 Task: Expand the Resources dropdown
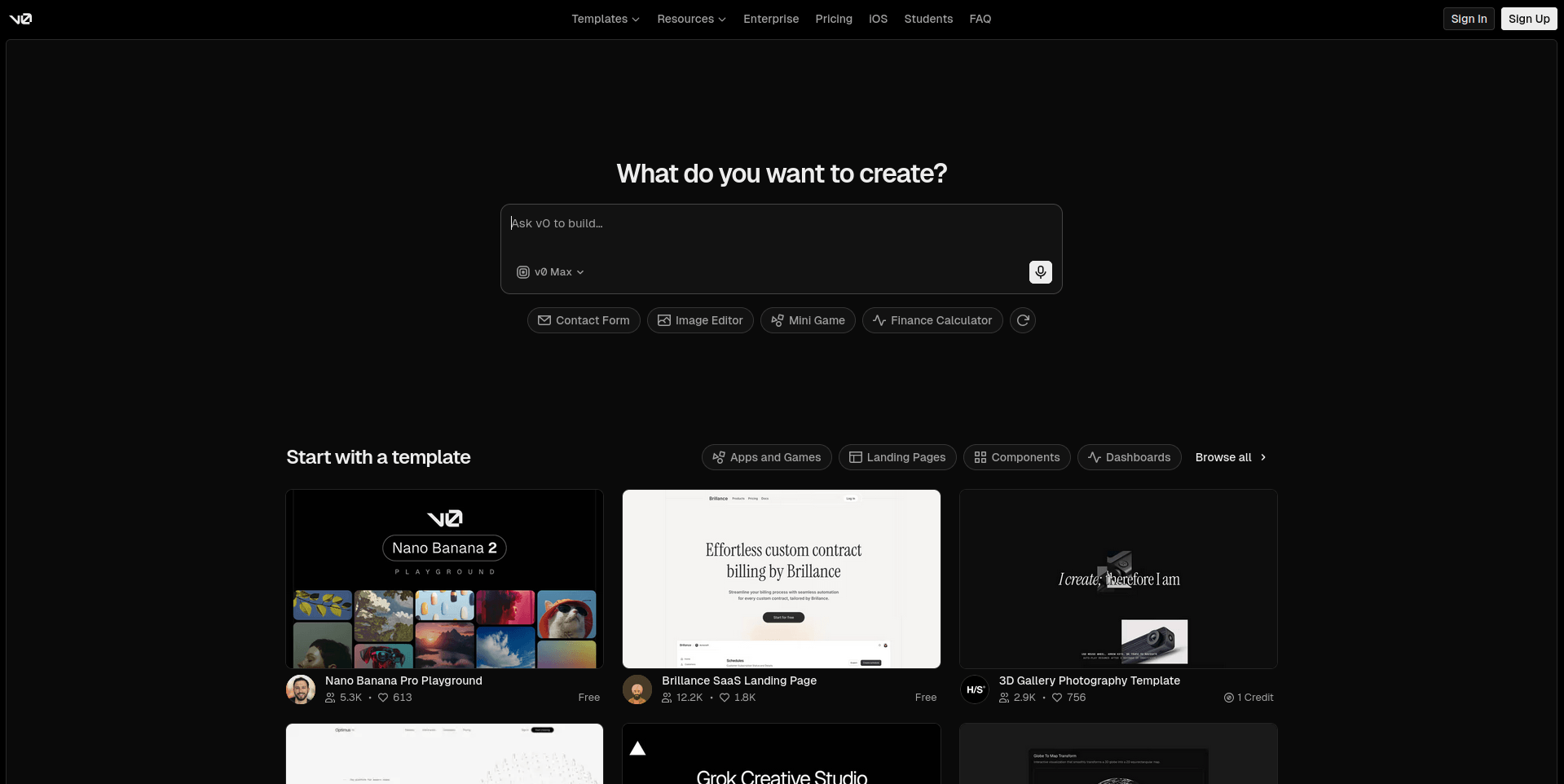coord(691,19)
